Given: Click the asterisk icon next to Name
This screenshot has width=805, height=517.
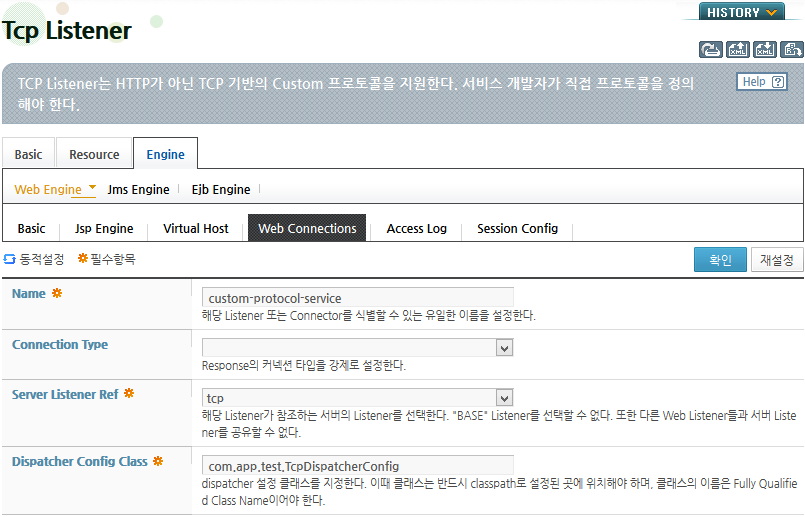Looking at the screenshot, I should [x=57, y=293].
